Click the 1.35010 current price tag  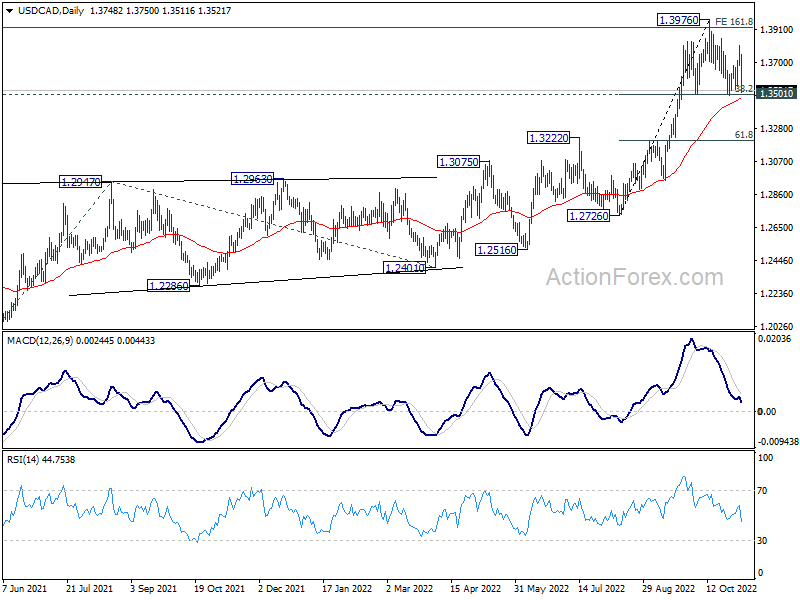(x=776, y=93)
